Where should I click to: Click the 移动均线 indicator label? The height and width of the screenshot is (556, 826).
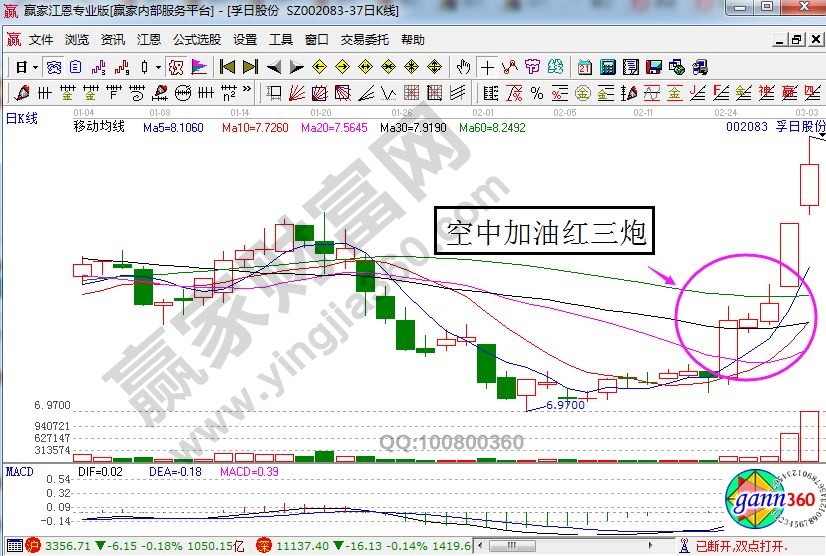[x=99, y=128]
